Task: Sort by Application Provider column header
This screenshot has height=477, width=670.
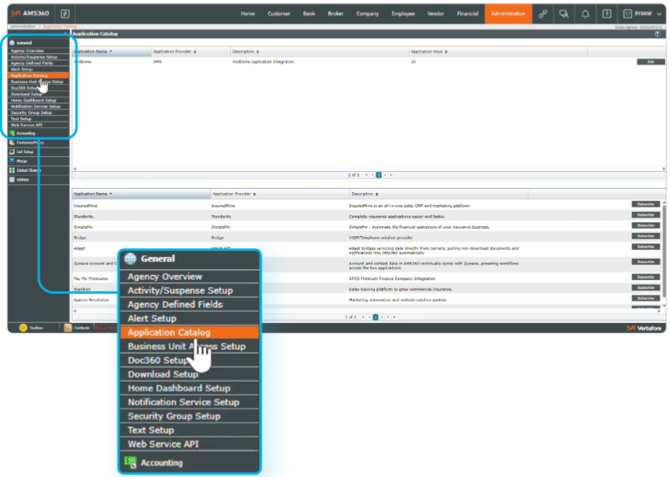Action: pos(174,51)
